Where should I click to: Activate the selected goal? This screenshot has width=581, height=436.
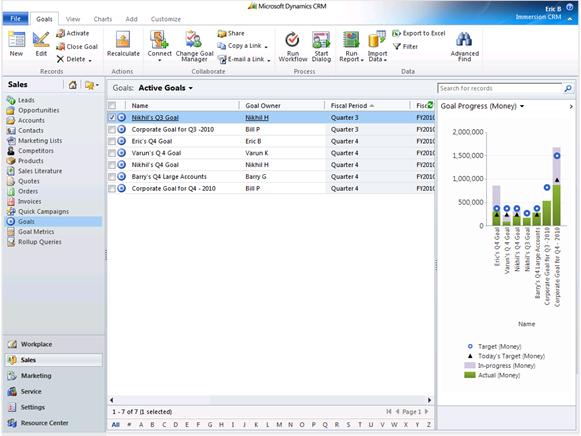click(x=73, y=33)
